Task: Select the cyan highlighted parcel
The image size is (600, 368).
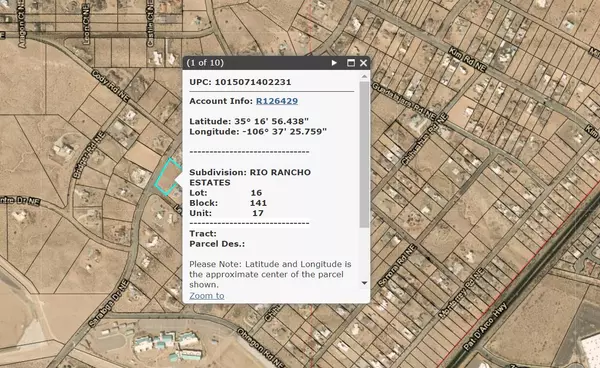Action: tap(168, 177)
